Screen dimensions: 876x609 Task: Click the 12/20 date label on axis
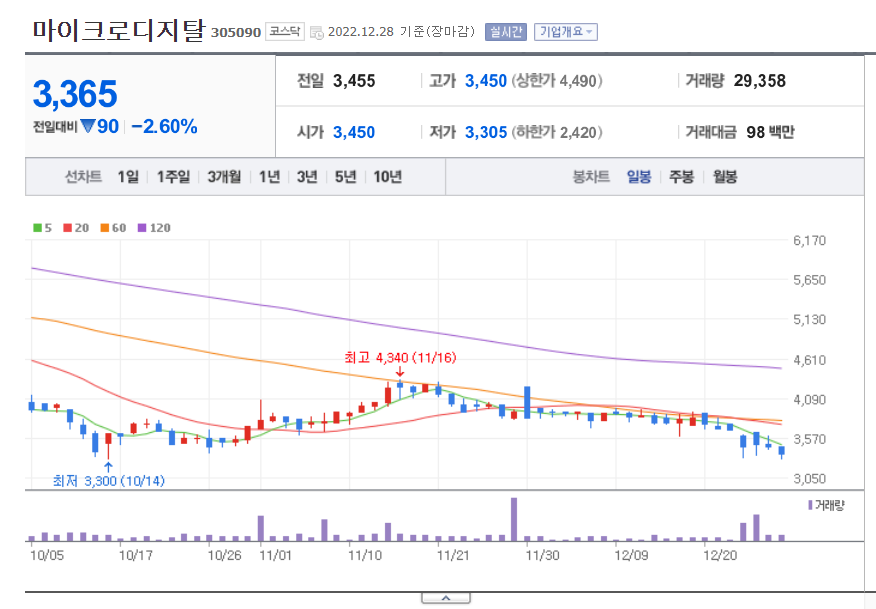pyautogui.click(x=720, y=555)
